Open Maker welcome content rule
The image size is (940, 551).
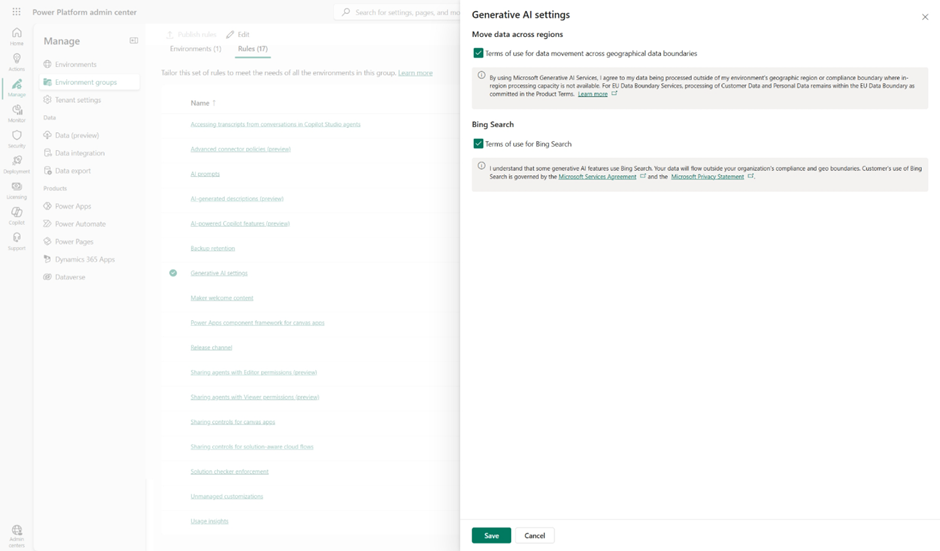point(222,298)
